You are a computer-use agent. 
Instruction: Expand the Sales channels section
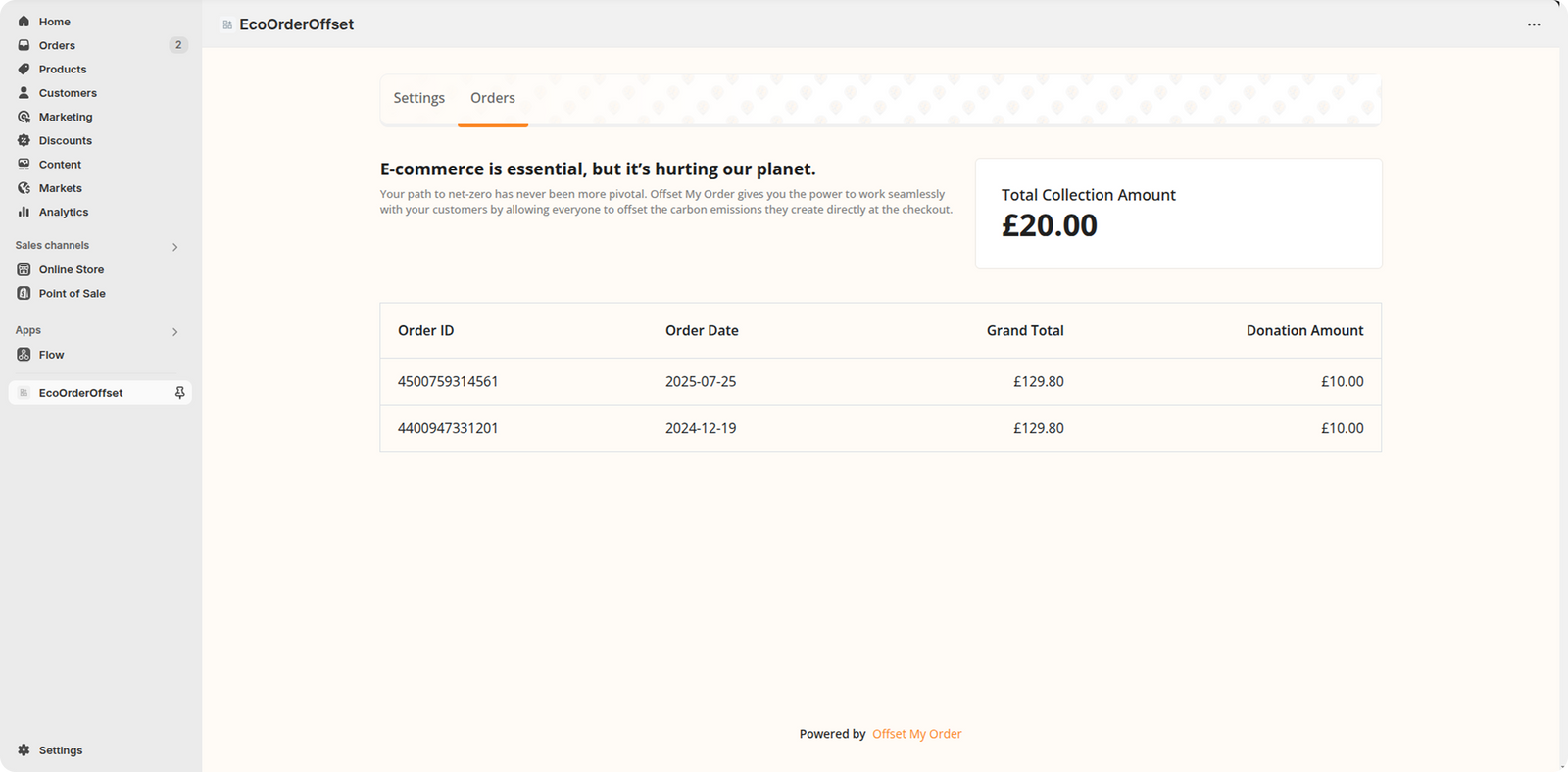(174, 247)
